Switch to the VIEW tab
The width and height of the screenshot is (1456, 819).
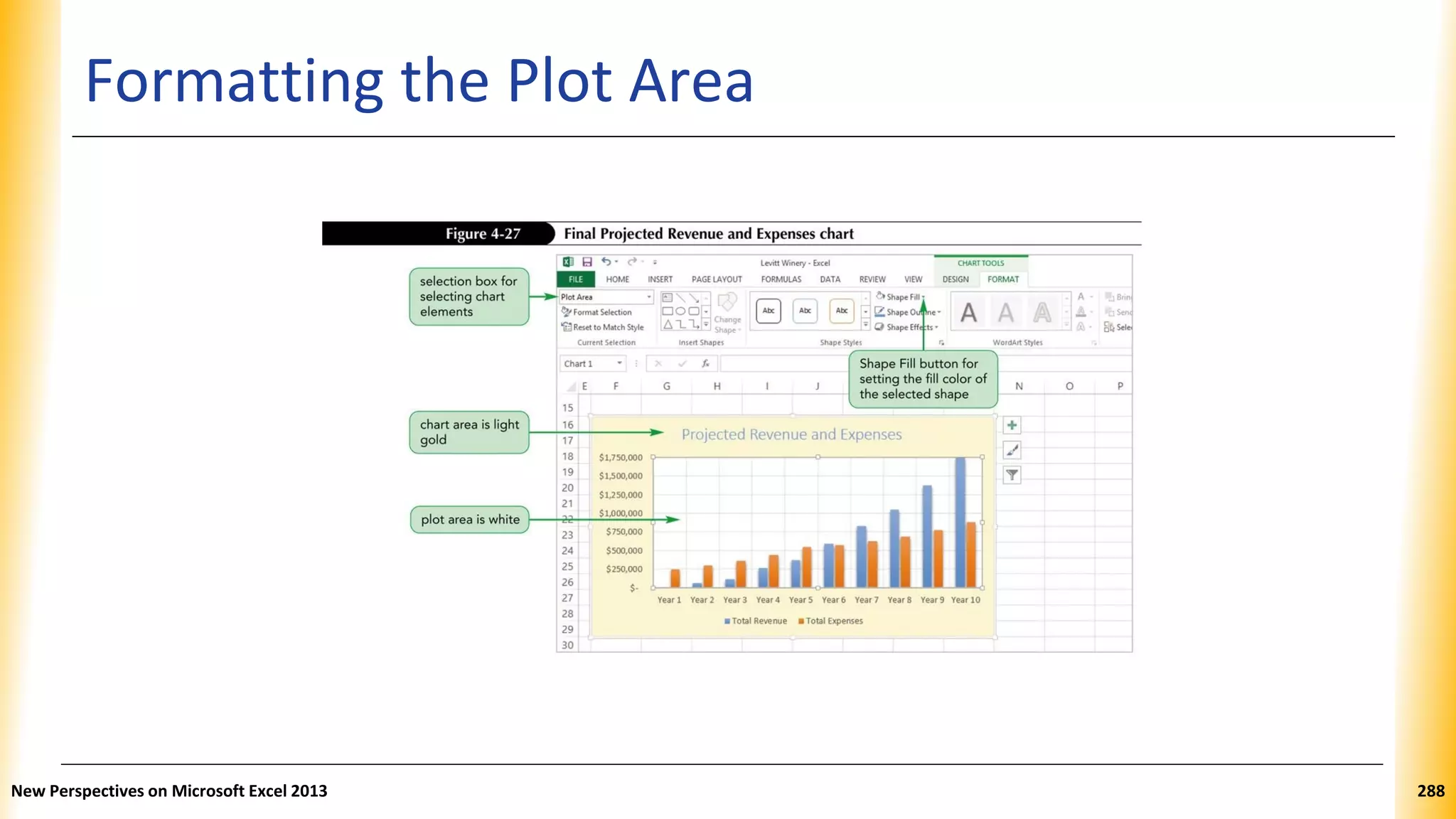click(913, 279)
